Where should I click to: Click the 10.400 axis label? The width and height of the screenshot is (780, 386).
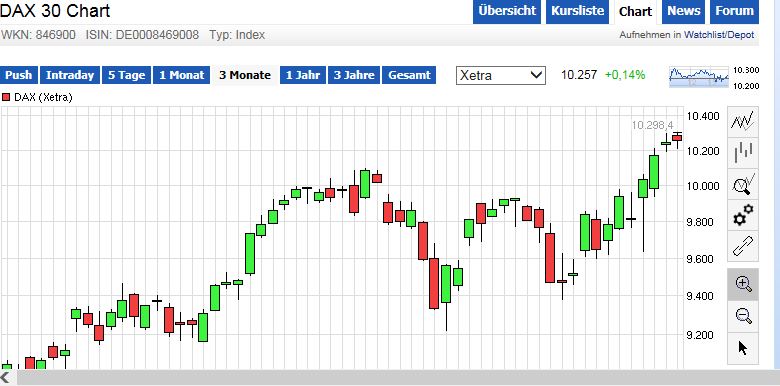(702, 116)
